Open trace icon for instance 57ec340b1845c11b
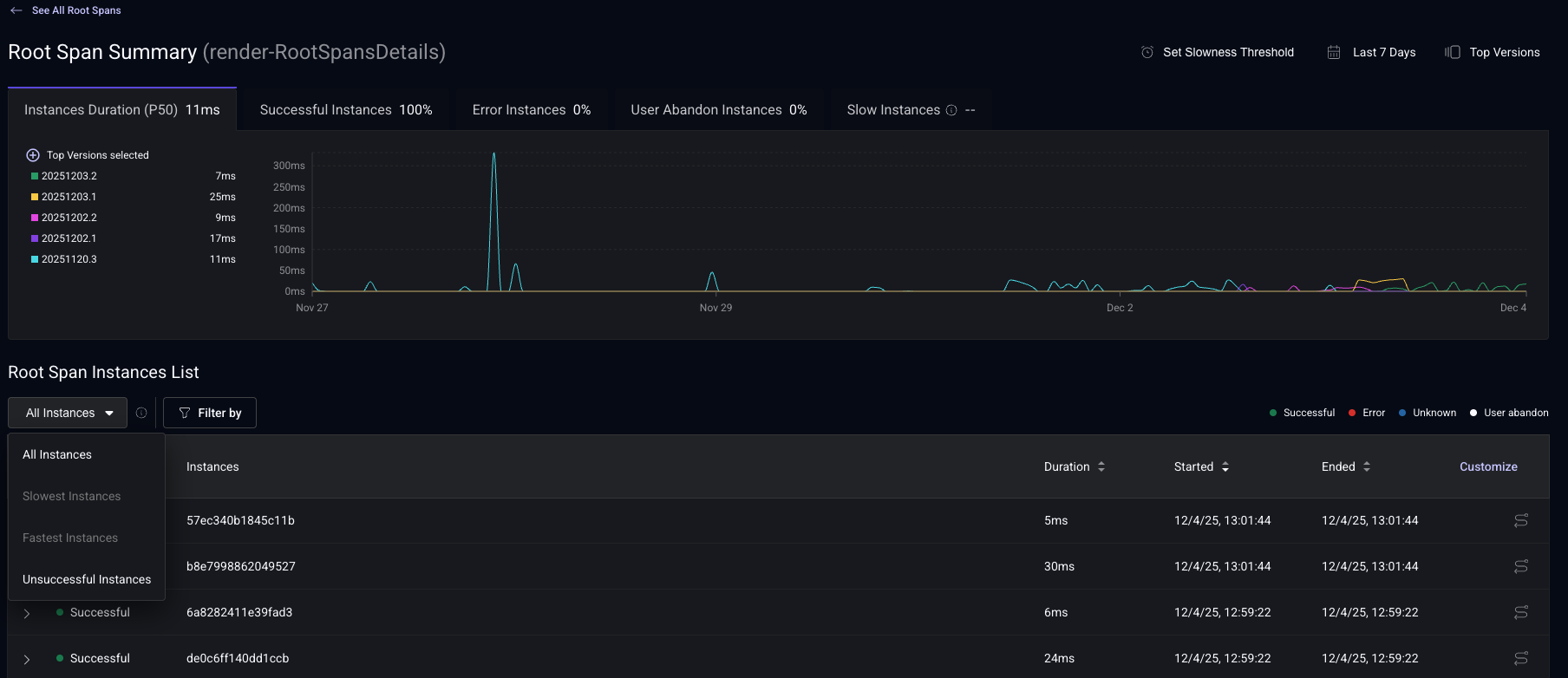Image resolution: width=1568 pixels, height=678 pixels. [1521, 520]
